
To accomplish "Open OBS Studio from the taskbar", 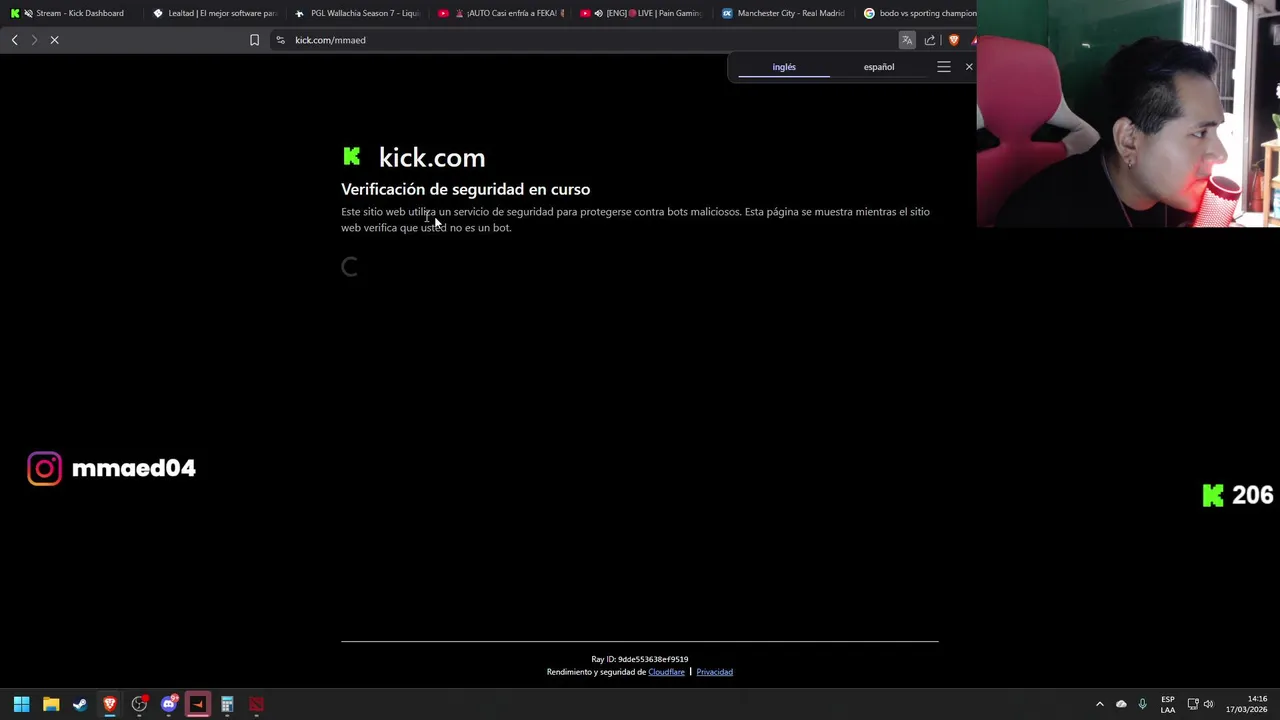I will (x=139, y=704).
